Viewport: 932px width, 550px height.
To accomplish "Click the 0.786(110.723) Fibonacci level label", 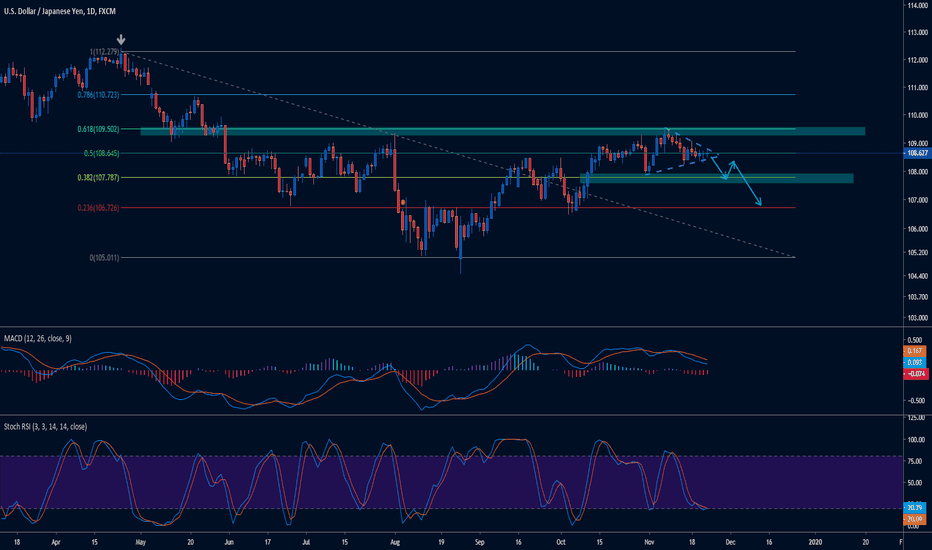I will (97, 95).
